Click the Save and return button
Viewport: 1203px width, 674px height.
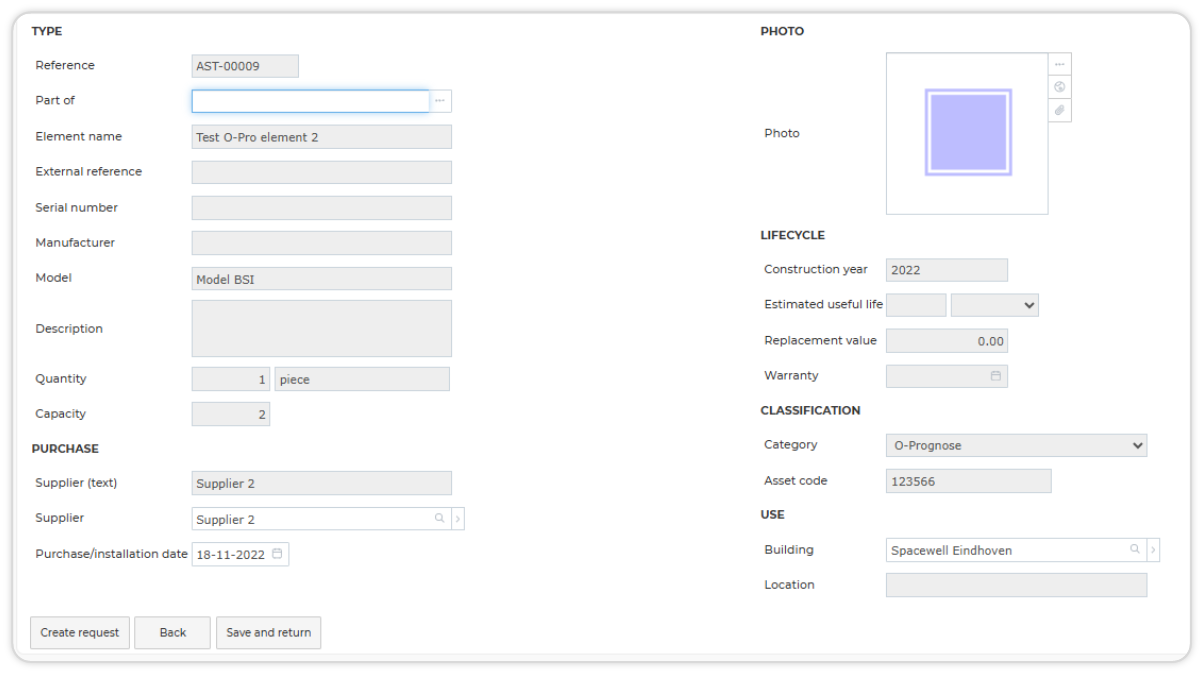pos(269,633)
